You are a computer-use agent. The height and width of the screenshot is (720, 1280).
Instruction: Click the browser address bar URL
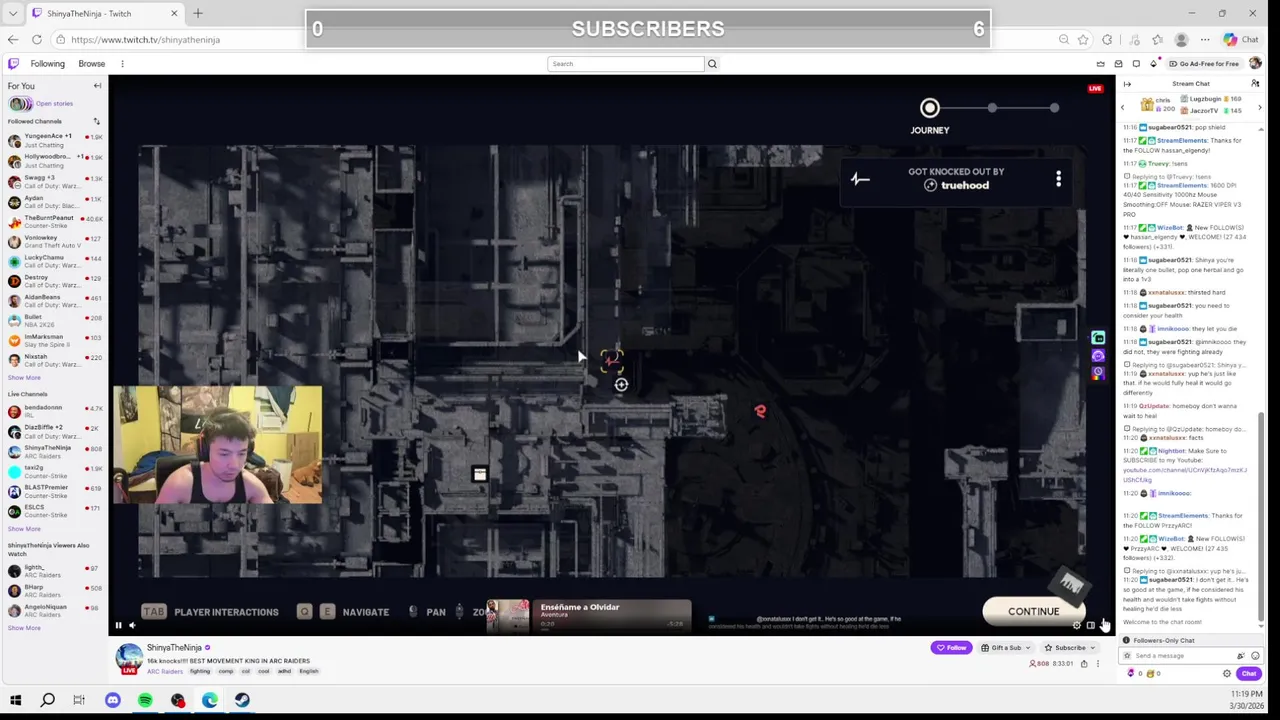tap(145, 39)
